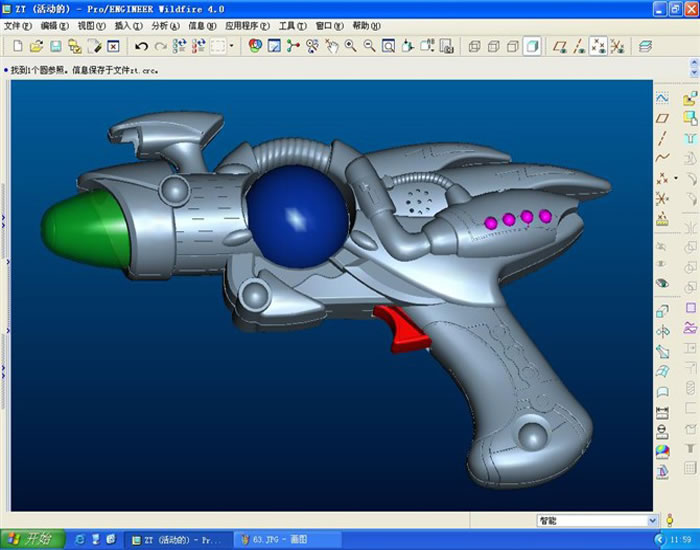Open the 文件(F) menu

(x=19, y=26)
